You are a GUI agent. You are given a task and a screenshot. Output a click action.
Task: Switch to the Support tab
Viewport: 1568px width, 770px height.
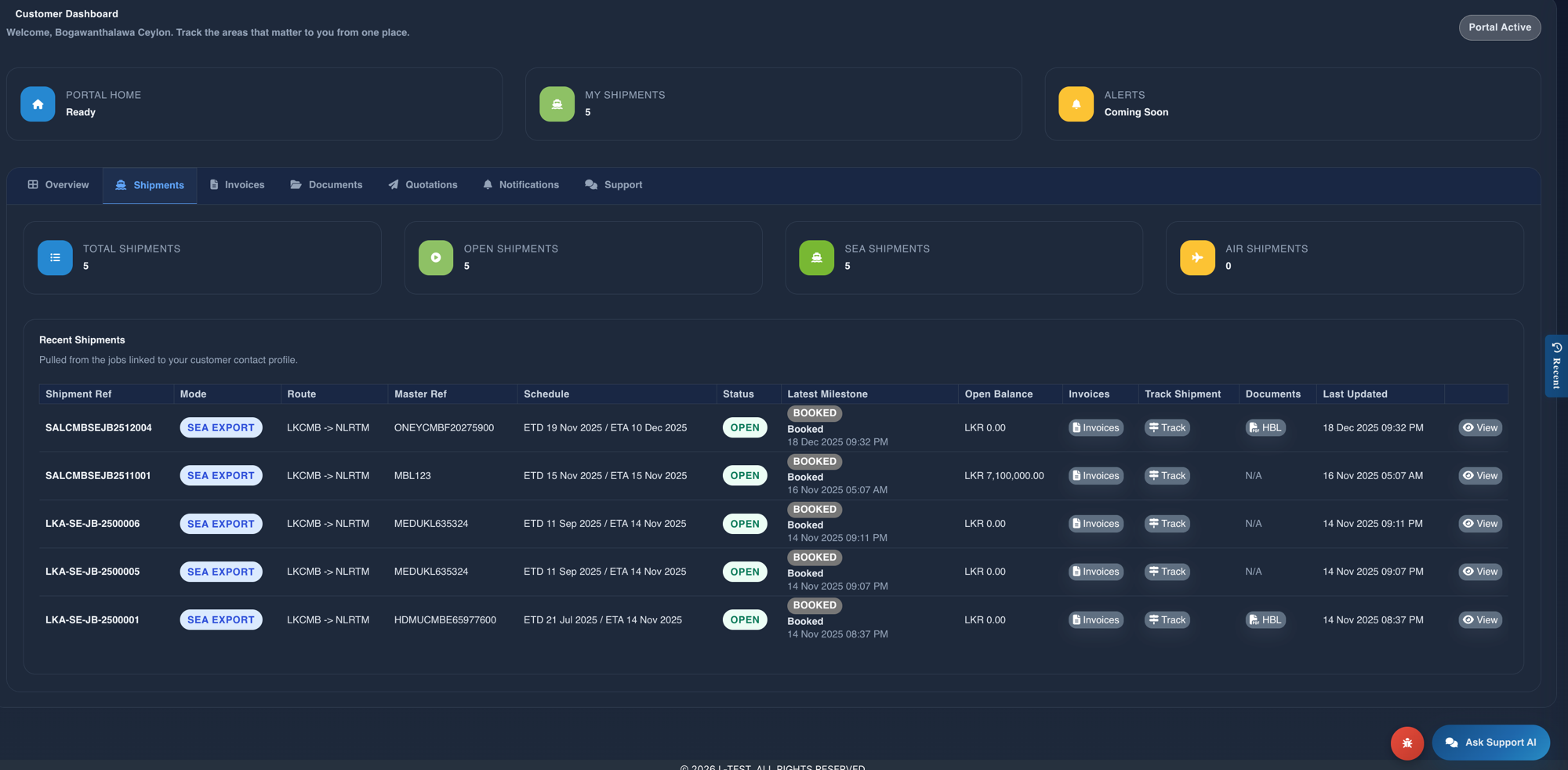point(614,185)
